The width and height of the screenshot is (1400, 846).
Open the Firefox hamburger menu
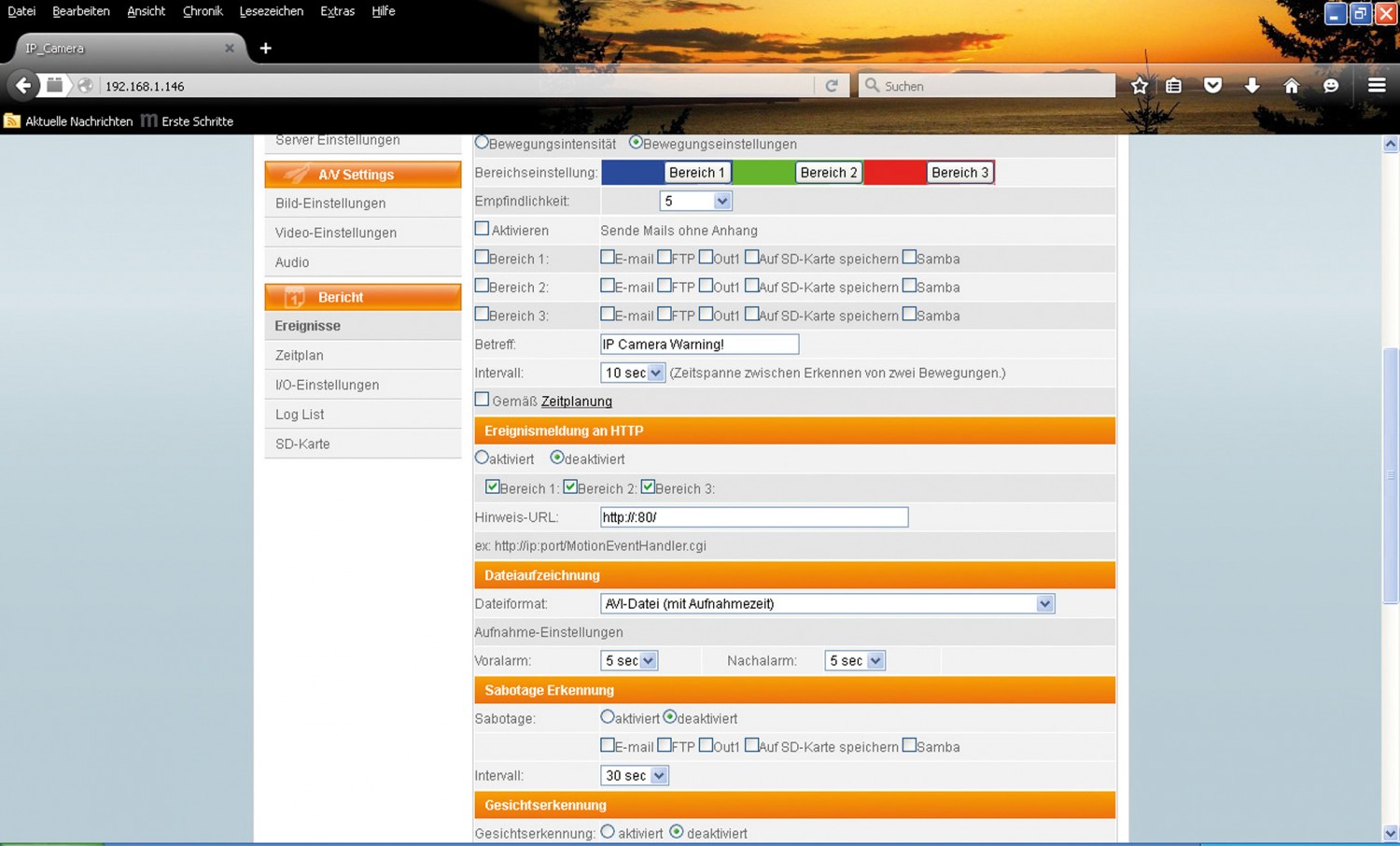click(x=1377, y=86)
